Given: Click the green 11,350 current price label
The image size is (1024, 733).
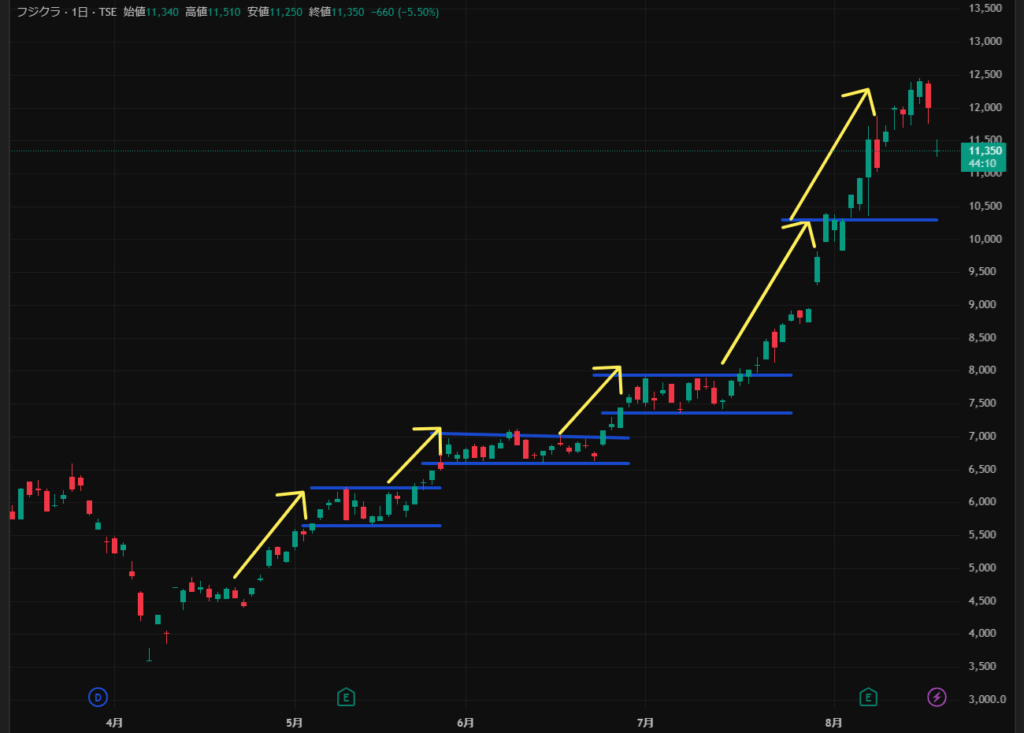Looking at the screenshot, I should click(981, 151).
